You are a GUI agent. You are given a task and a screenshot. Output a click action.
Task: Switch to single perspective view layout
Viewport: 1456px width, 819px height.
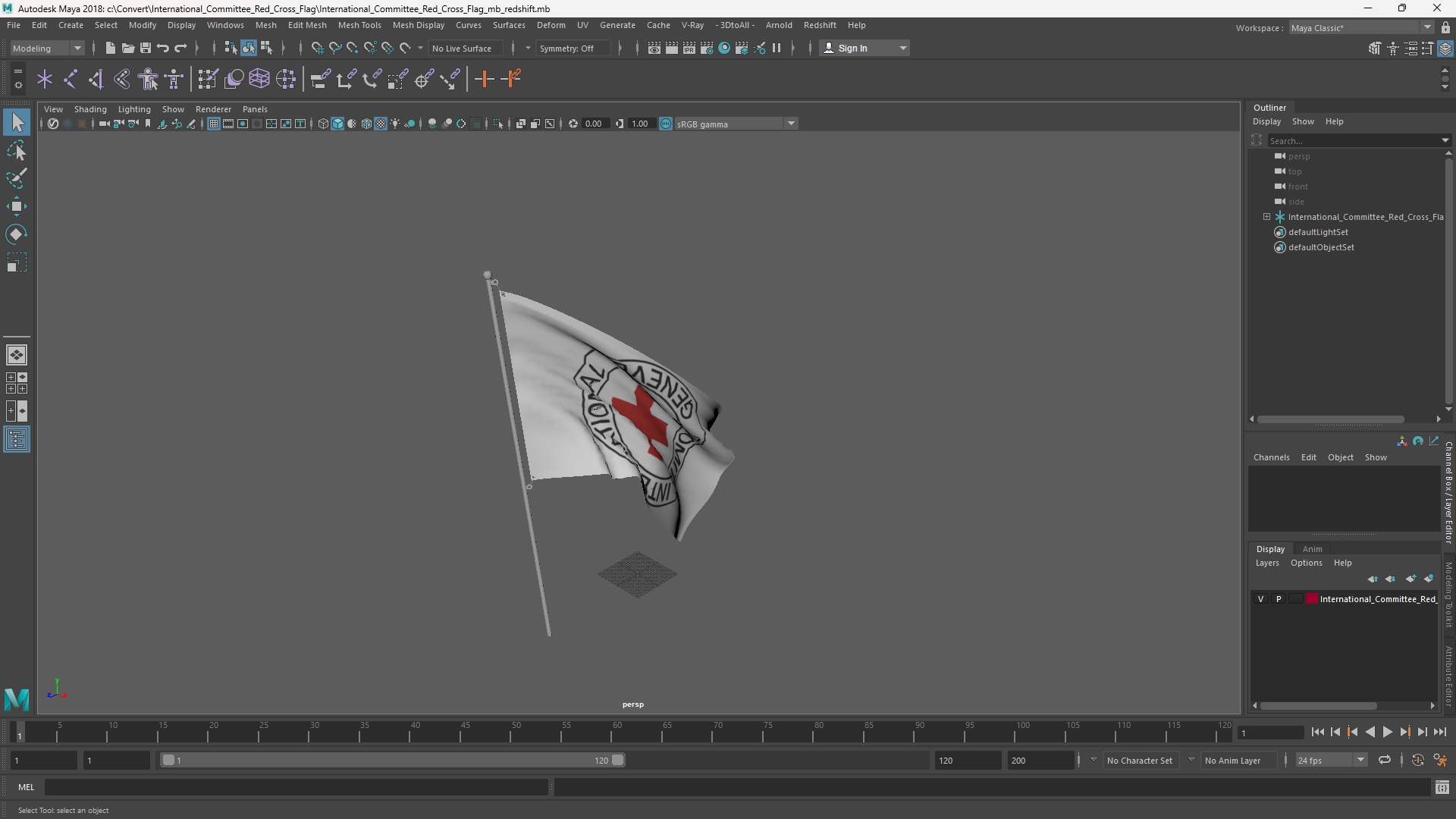point(17,355)
